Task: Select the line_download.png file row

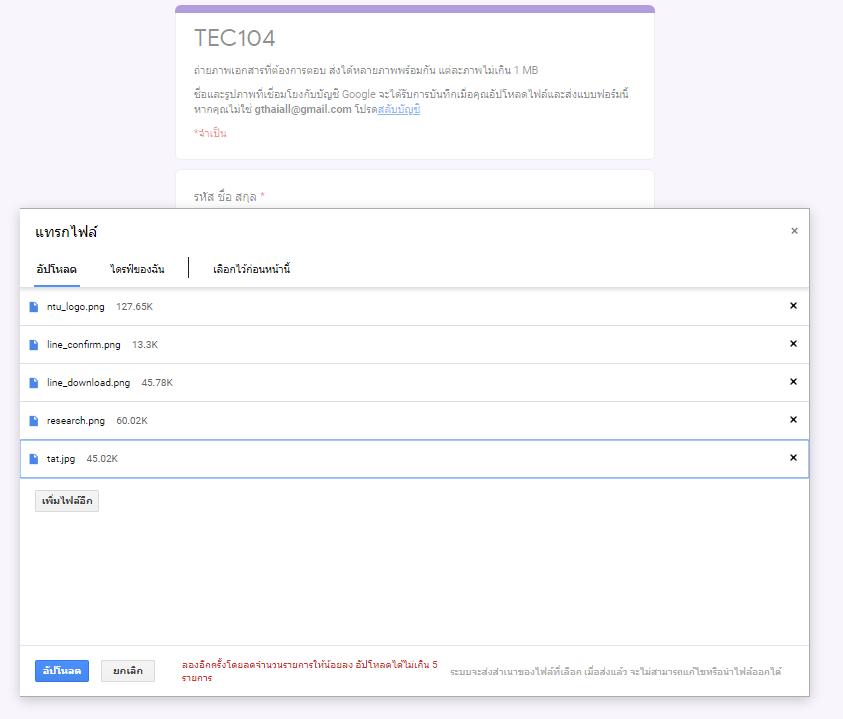Action: click(x=400, y=383)
